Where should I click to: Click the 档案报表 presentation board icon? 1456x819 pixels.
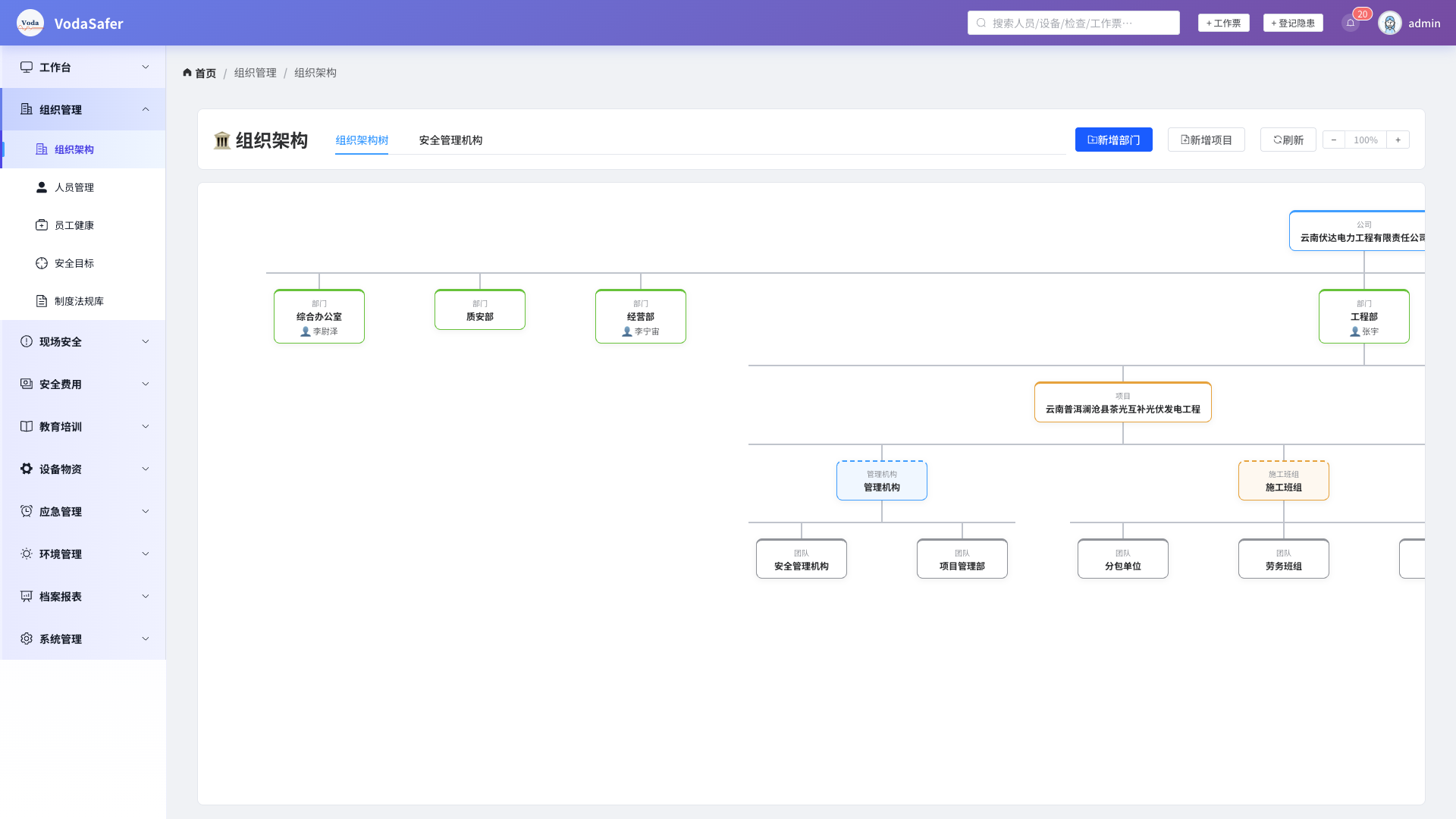click(27, 596)
